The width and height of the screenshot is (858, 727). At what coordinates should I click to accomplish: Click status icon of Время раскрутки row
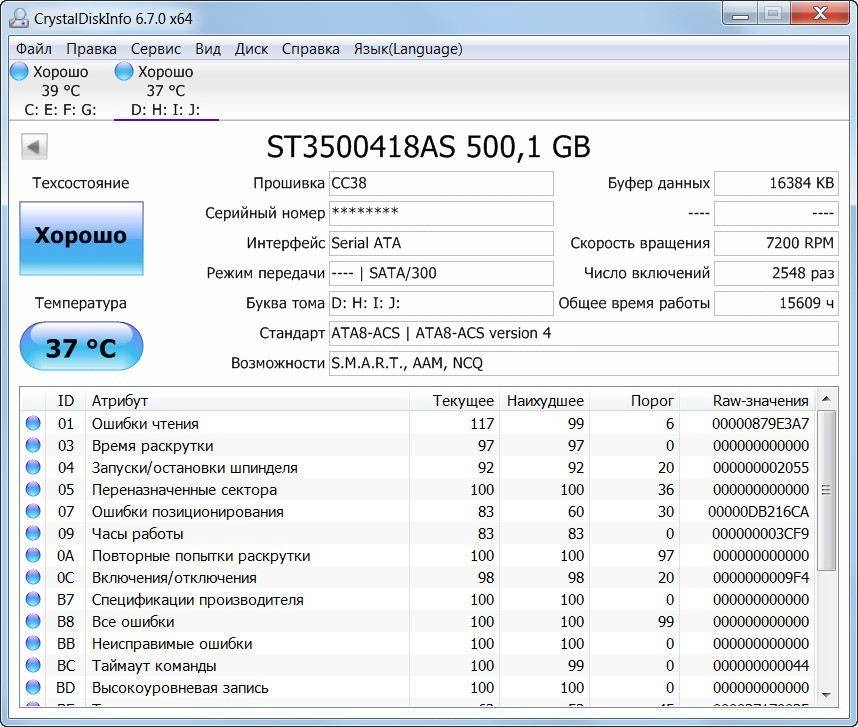click(33, 445)
